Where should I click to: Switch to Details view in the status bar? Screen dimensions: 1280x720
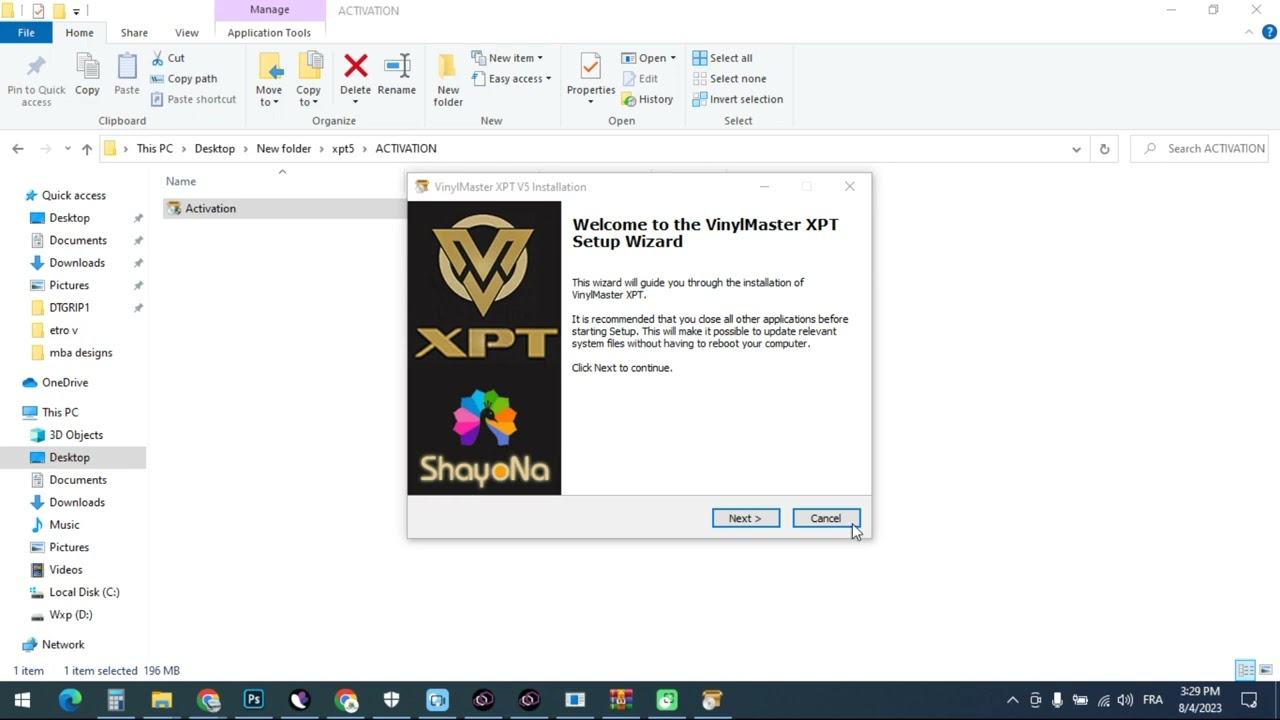click(1245, 670)
